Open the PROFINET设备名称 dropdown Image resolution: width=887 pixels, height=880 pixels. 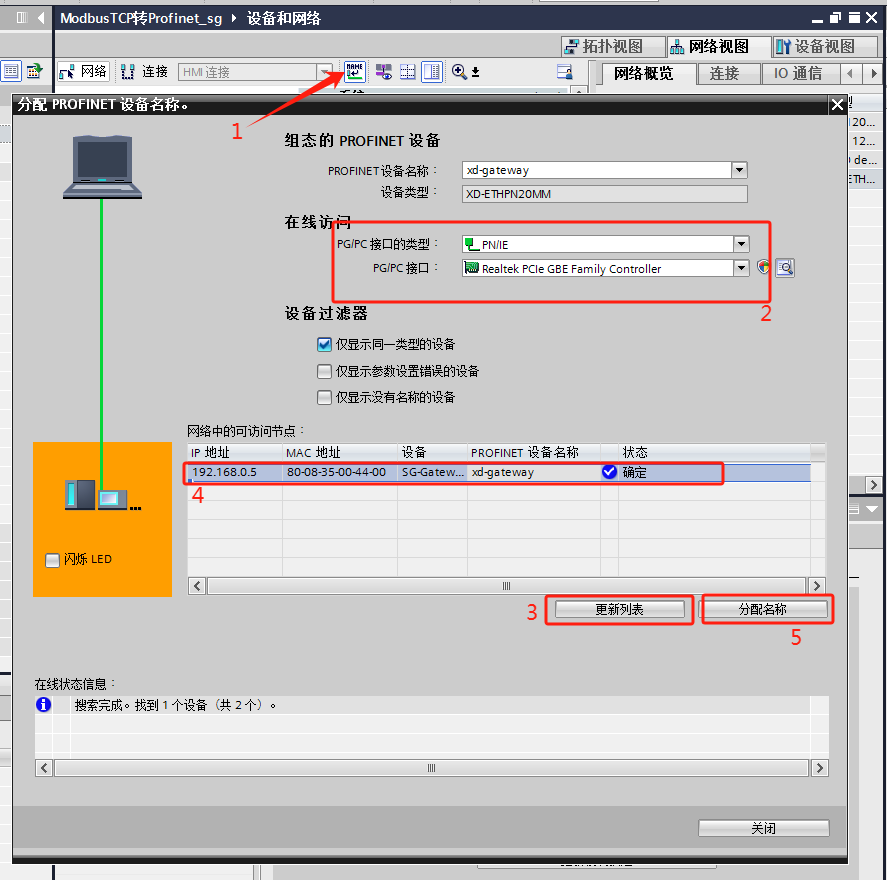(739, 170)
